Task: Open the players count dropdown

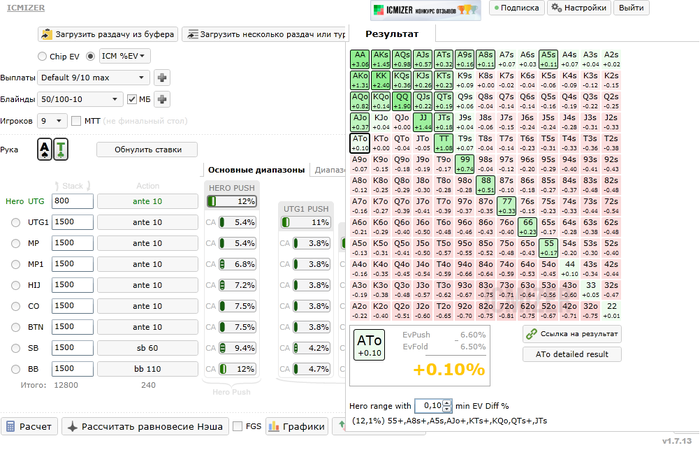Action: tap(52, 121)
